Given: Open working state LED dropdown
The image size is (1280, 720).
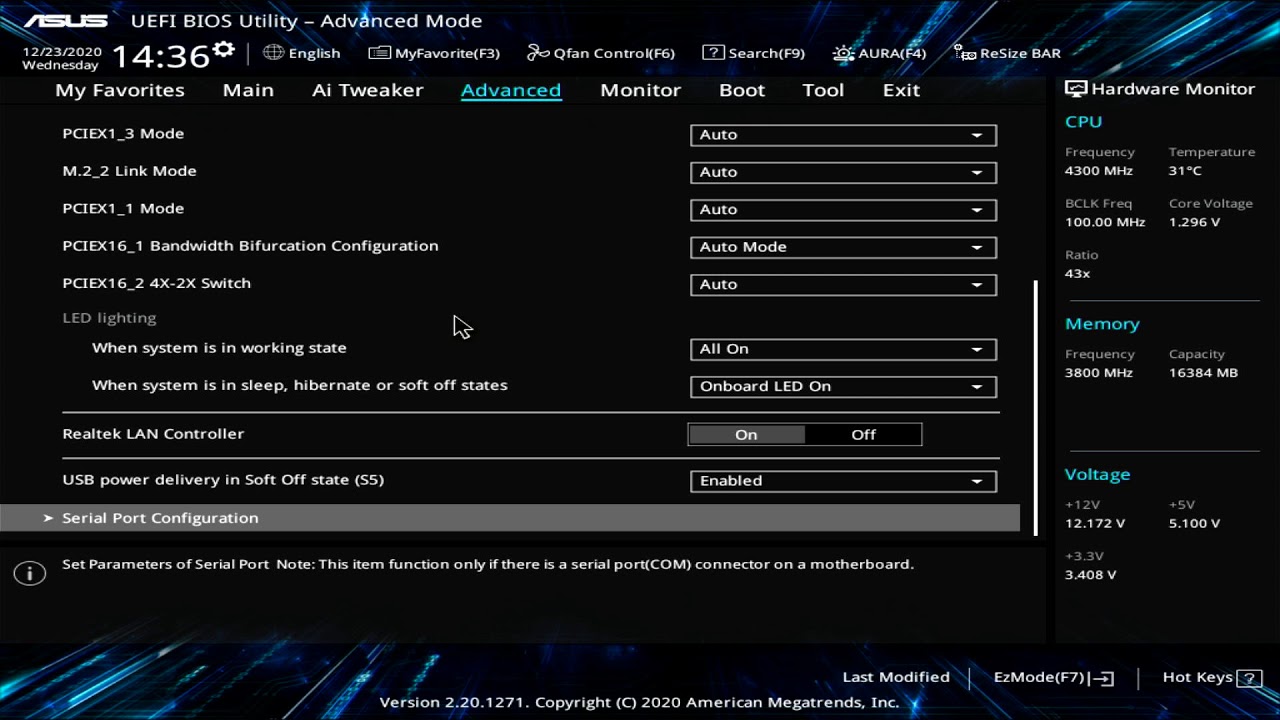Looking at the screenshot, I should click(843, 349).
